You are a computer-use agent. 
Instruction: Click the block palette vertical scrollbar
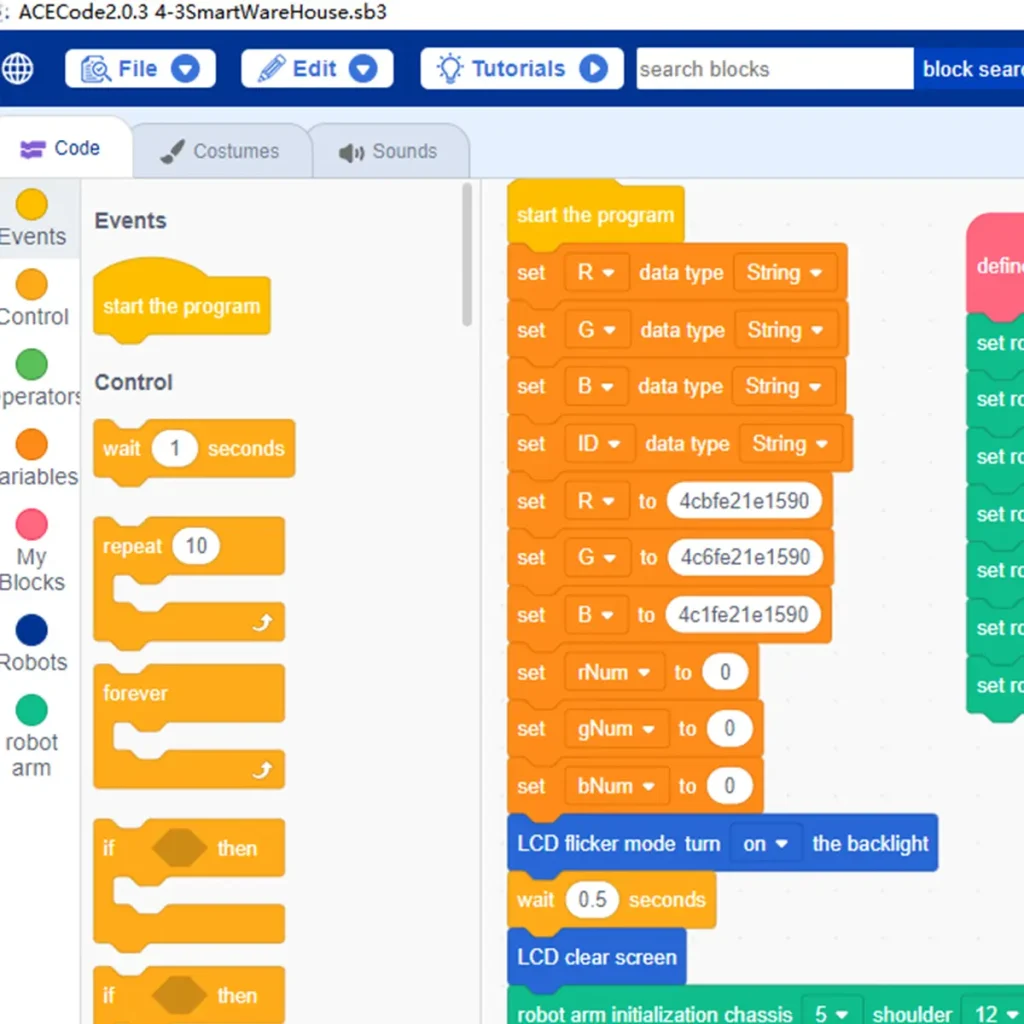pyautogui.click(x=467, y=255)
